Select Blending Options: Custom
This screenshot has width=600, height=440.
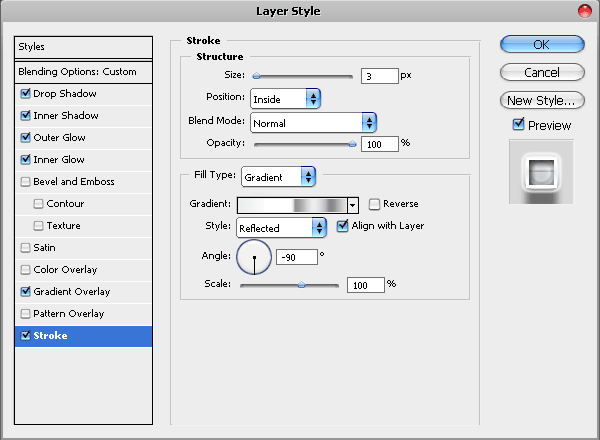coord(83,72)
